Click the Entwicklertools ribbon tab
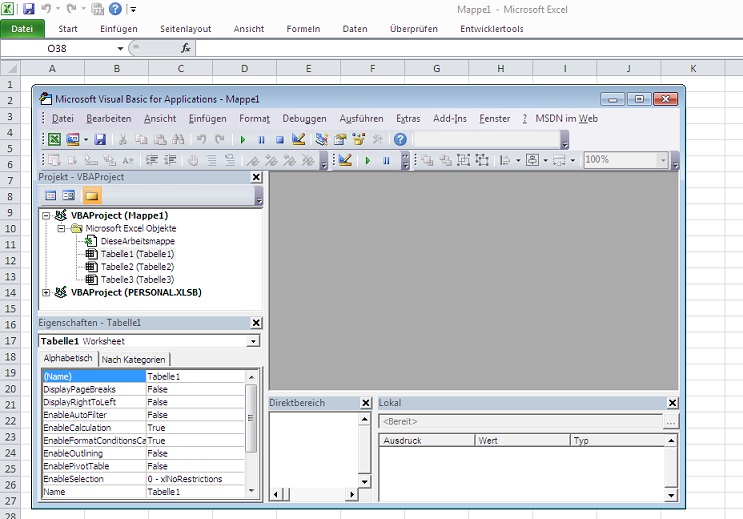 coord(491,29)
